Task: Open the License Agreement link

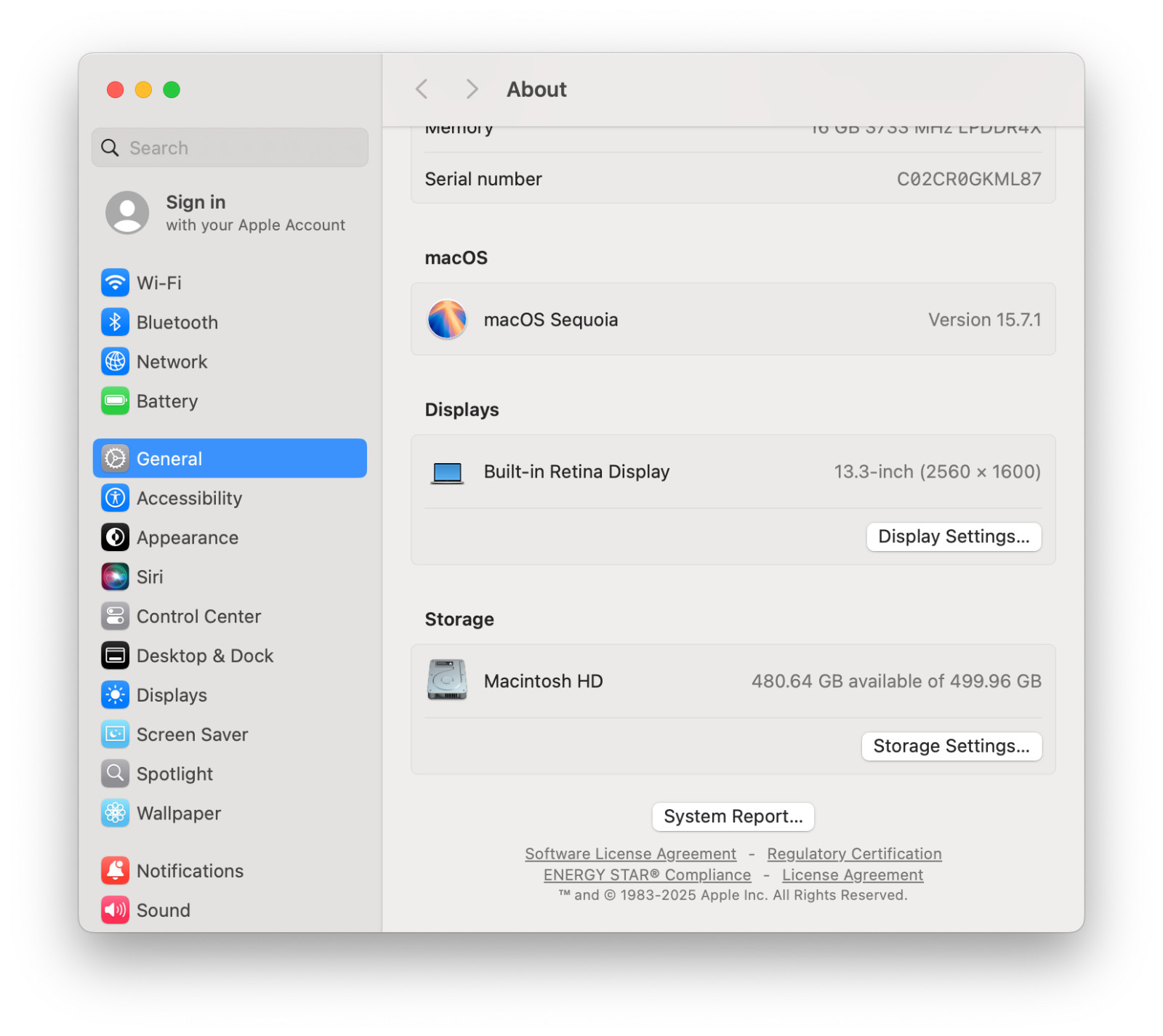Action: tap(853, 875)
